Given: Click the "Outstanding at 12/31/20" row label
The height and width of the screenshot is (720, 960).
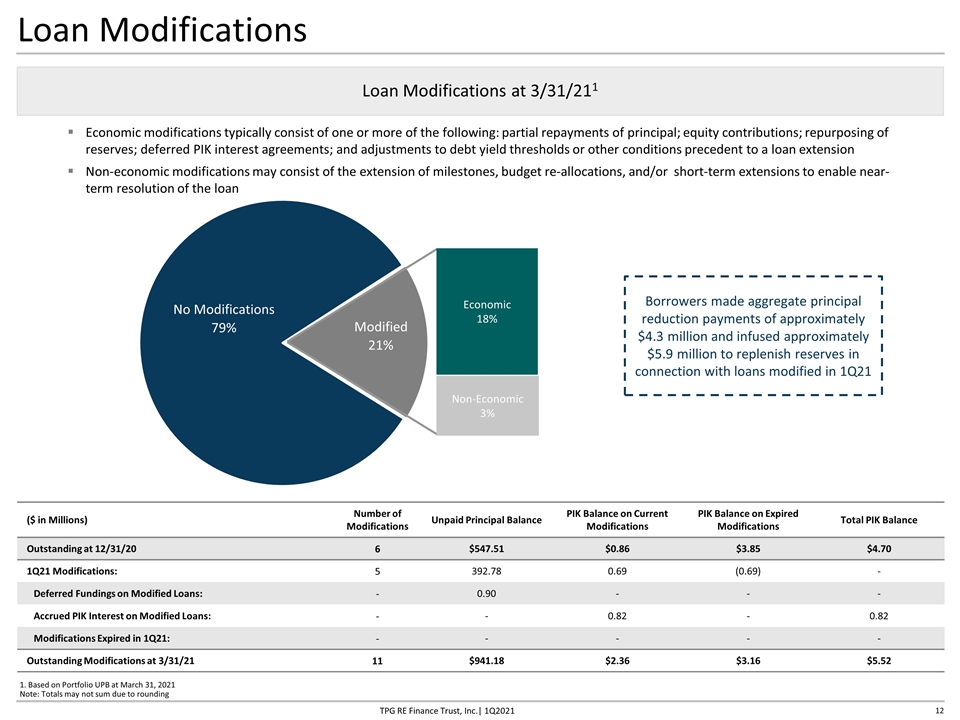Looking at the screenshot, I should (x=81, y=549).
